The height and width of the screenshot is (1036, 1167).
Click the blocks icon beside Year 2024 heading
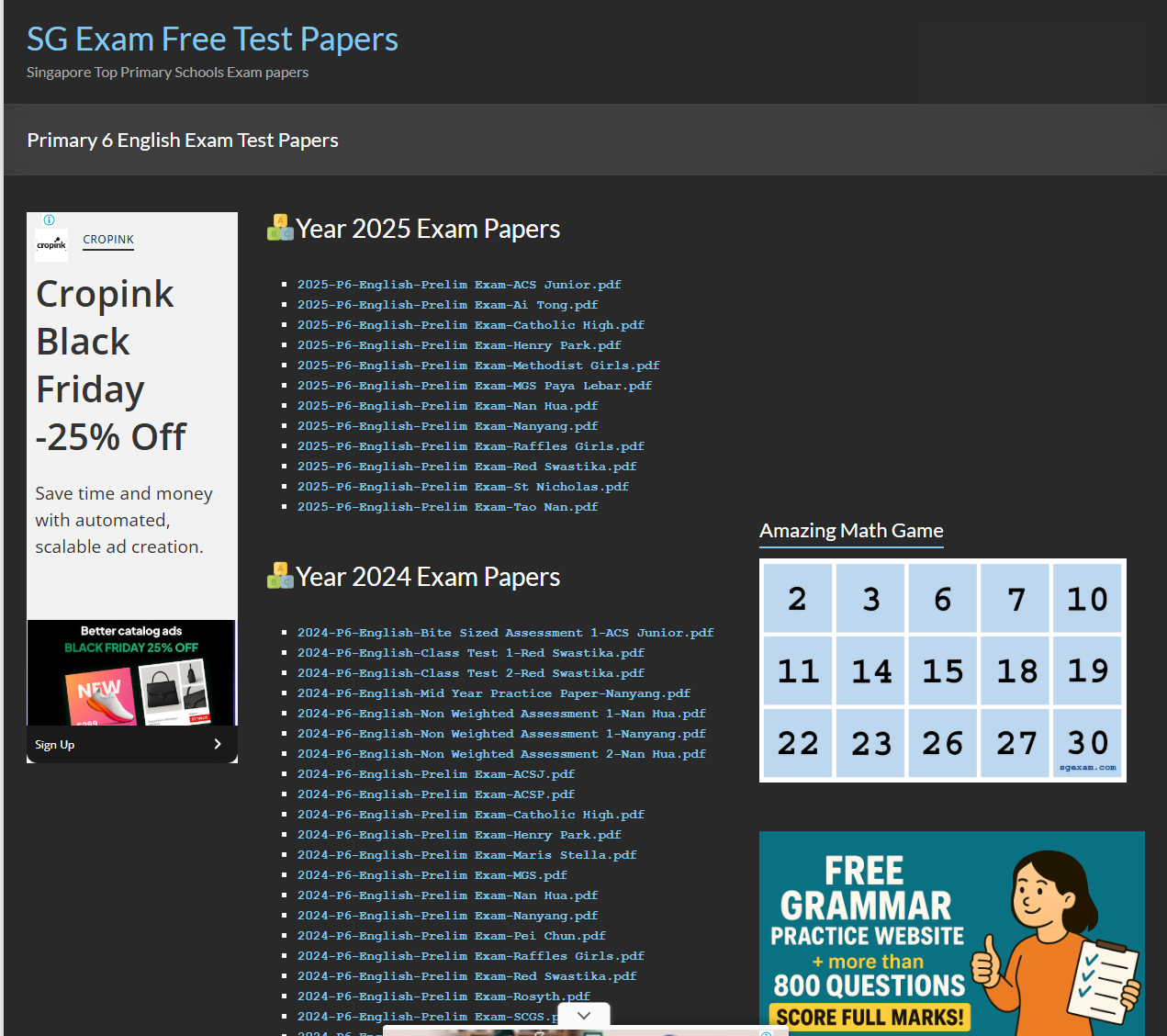tap(279, 576)
